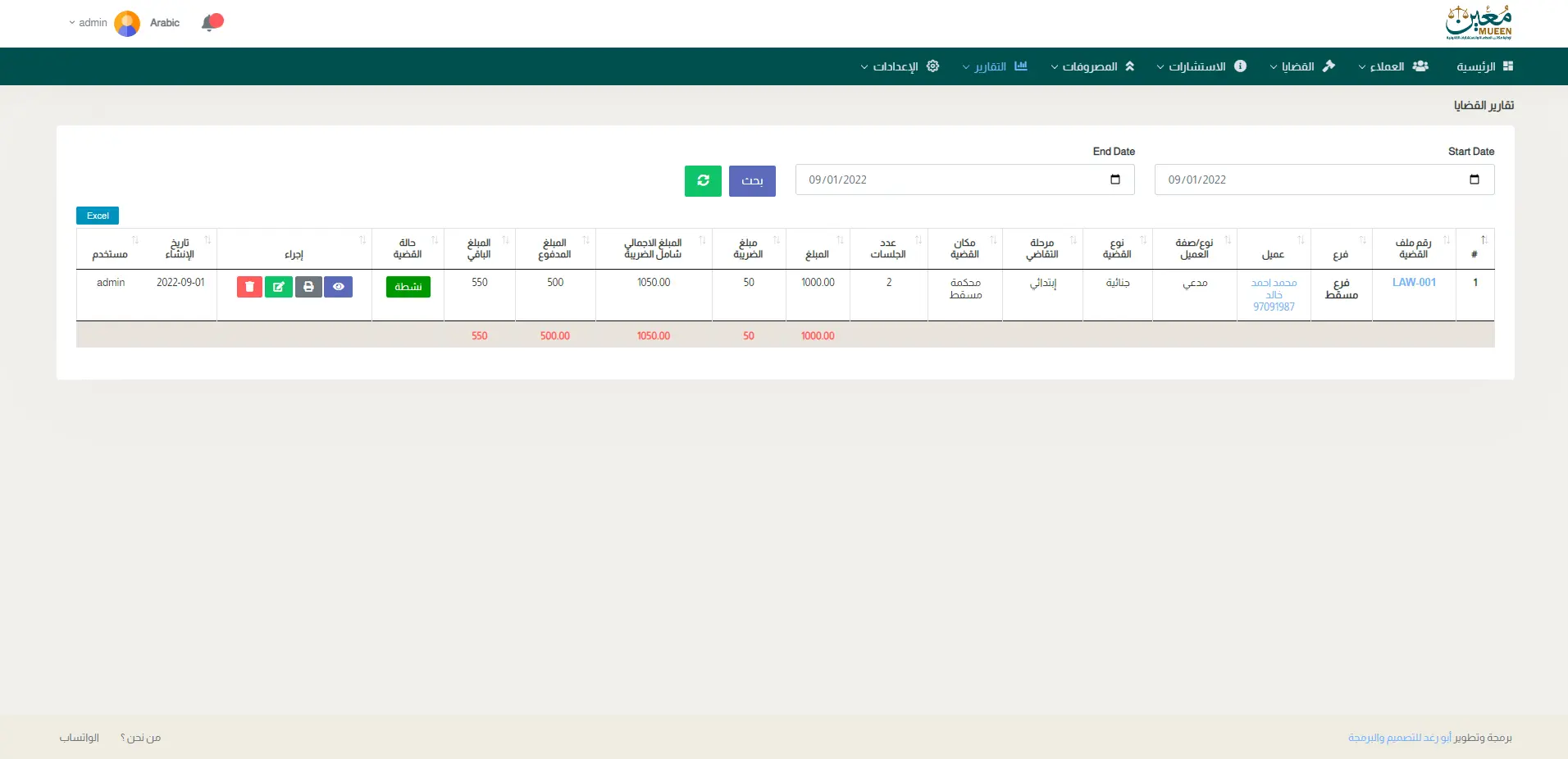Image resolution: width=1568 pixels, height=759 pixels.
Task: Export the table using the Excel button
Action: [98, 216]
